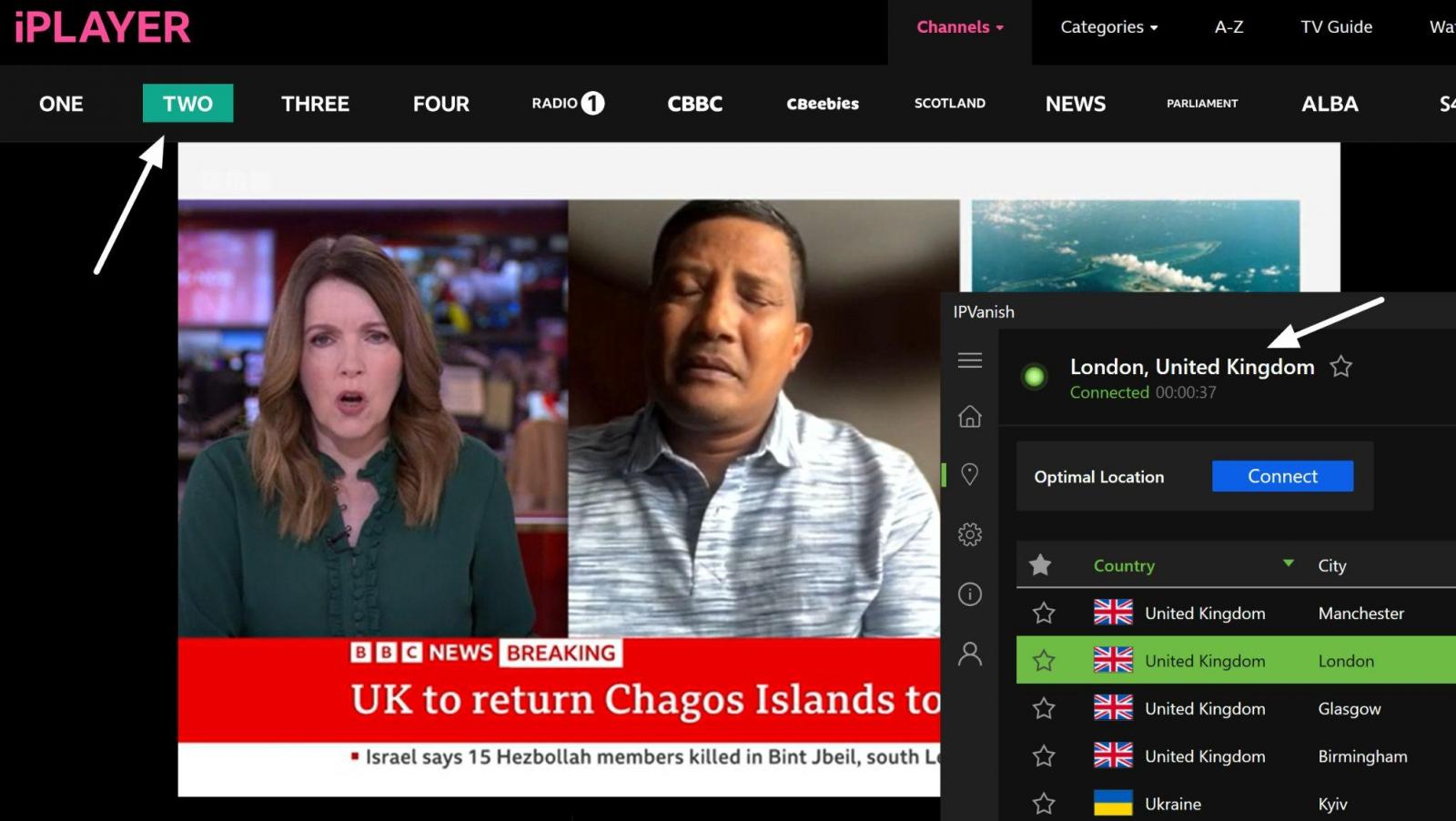Select United Kingdom Manchester server
Viewport: 1456px width, 821px height.
(1236, 613)
